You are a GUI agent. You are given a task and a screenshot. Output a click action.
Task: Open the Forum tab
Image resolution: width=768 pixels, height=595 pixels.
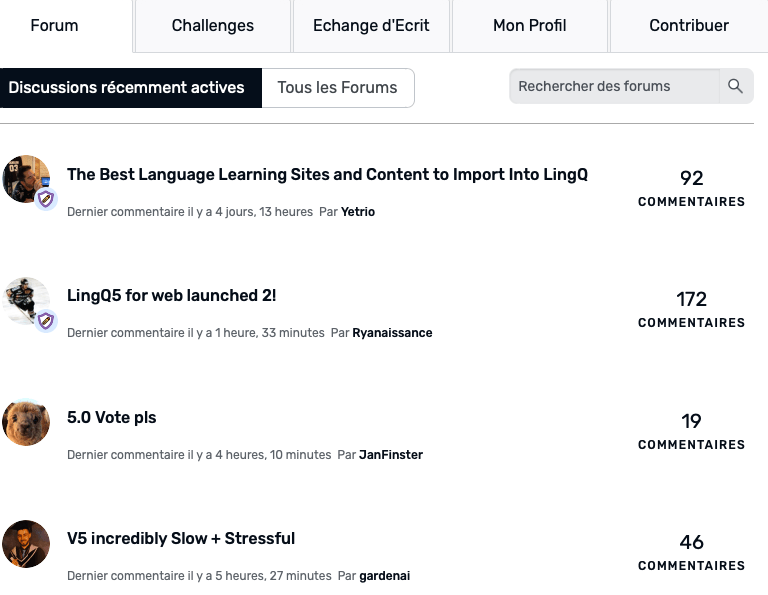(55, 26)
